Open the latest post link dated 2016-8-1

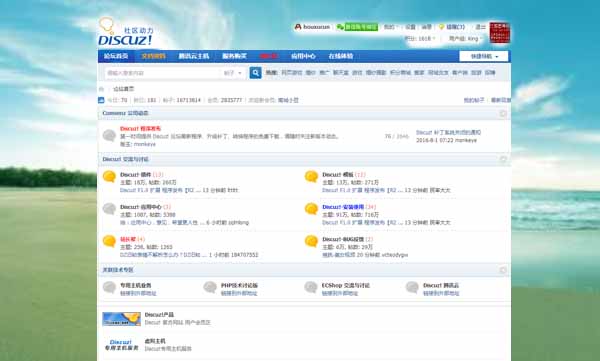(448, 132)
